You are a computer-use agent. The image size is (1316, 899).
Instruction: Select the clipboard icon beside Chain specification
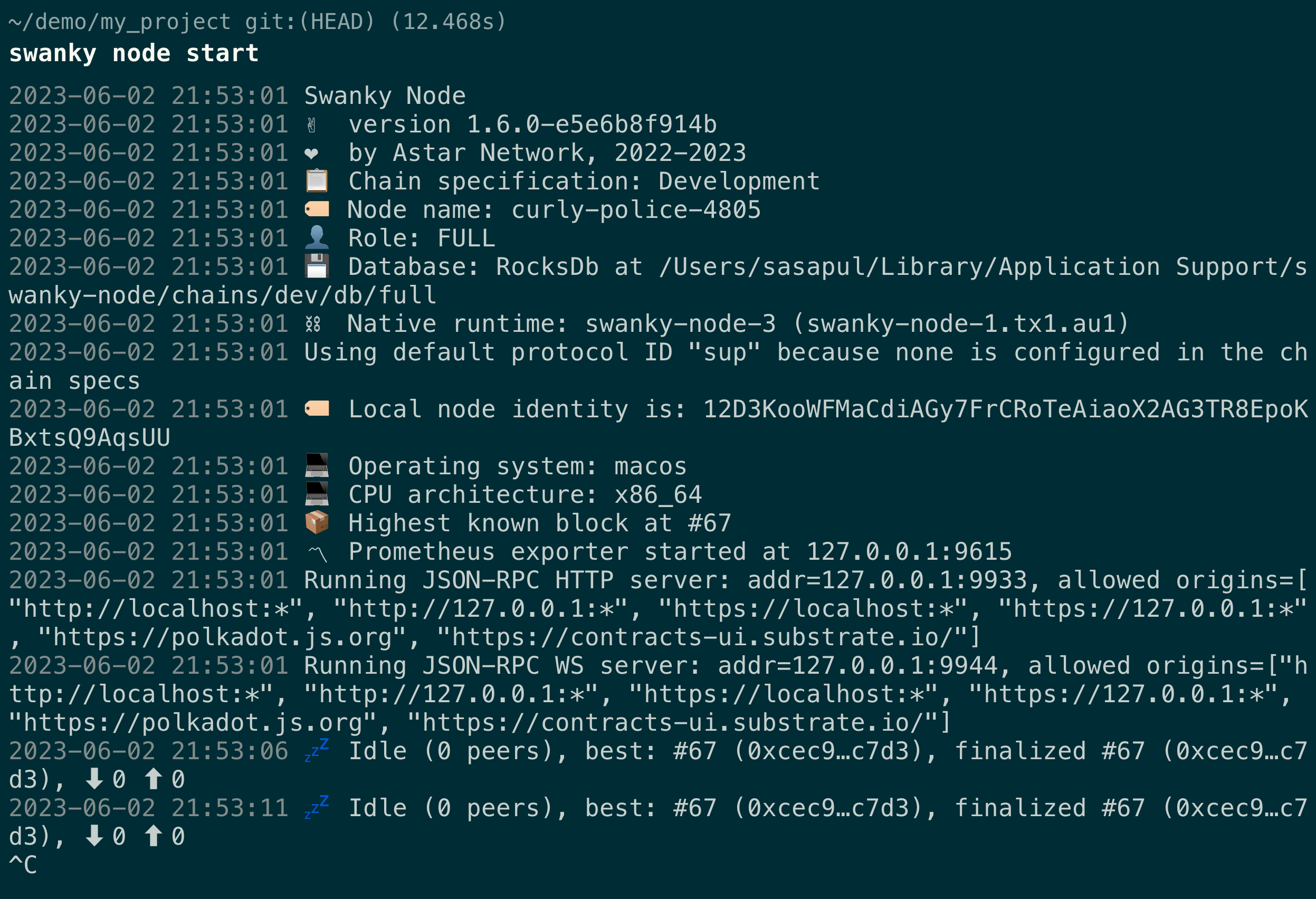[317, 181]
